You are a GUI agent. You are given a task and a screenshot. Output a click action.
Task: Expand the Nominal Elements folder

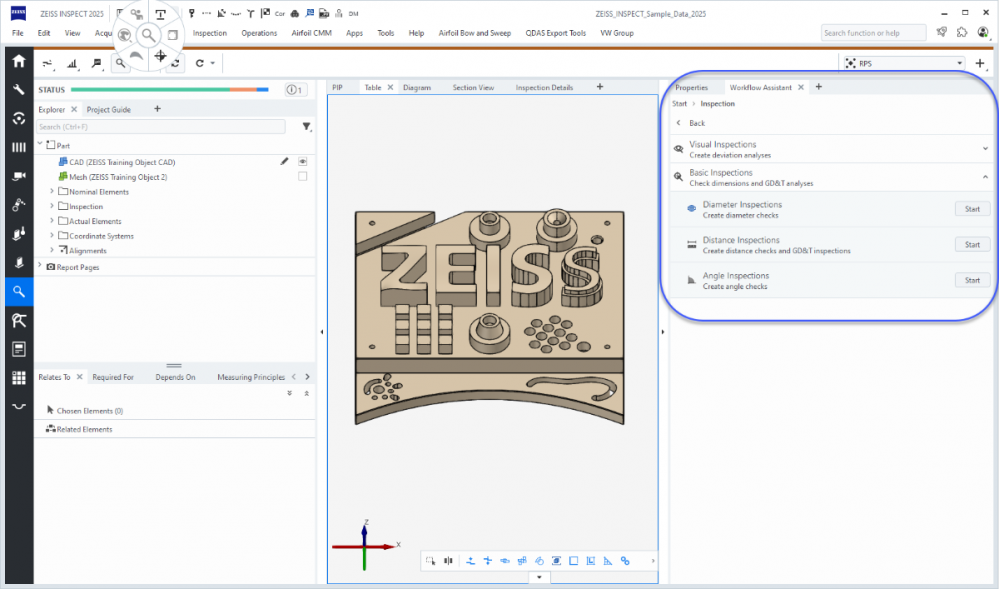point(52,192)
